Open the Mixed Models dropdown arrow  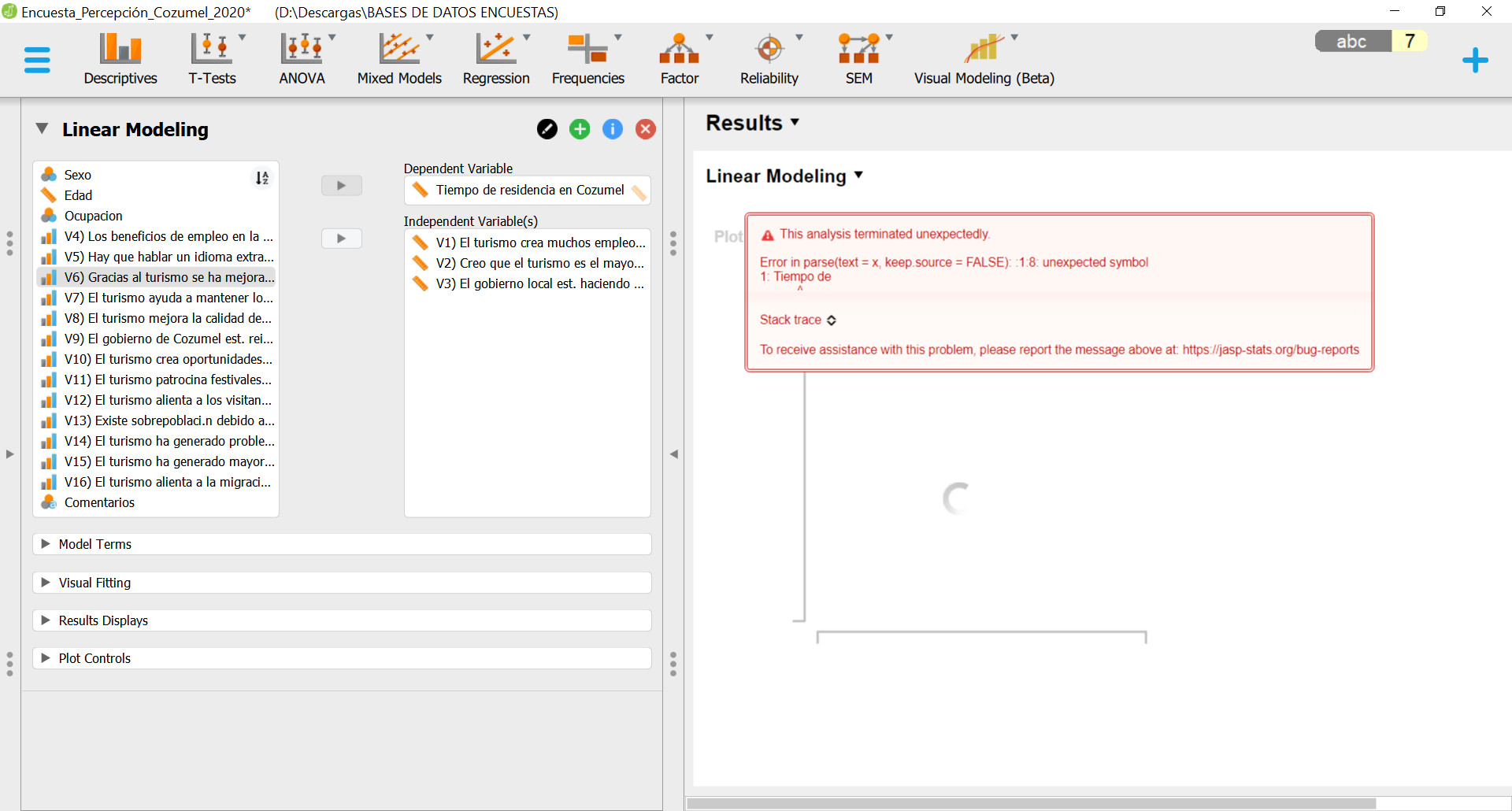[429, 36]
